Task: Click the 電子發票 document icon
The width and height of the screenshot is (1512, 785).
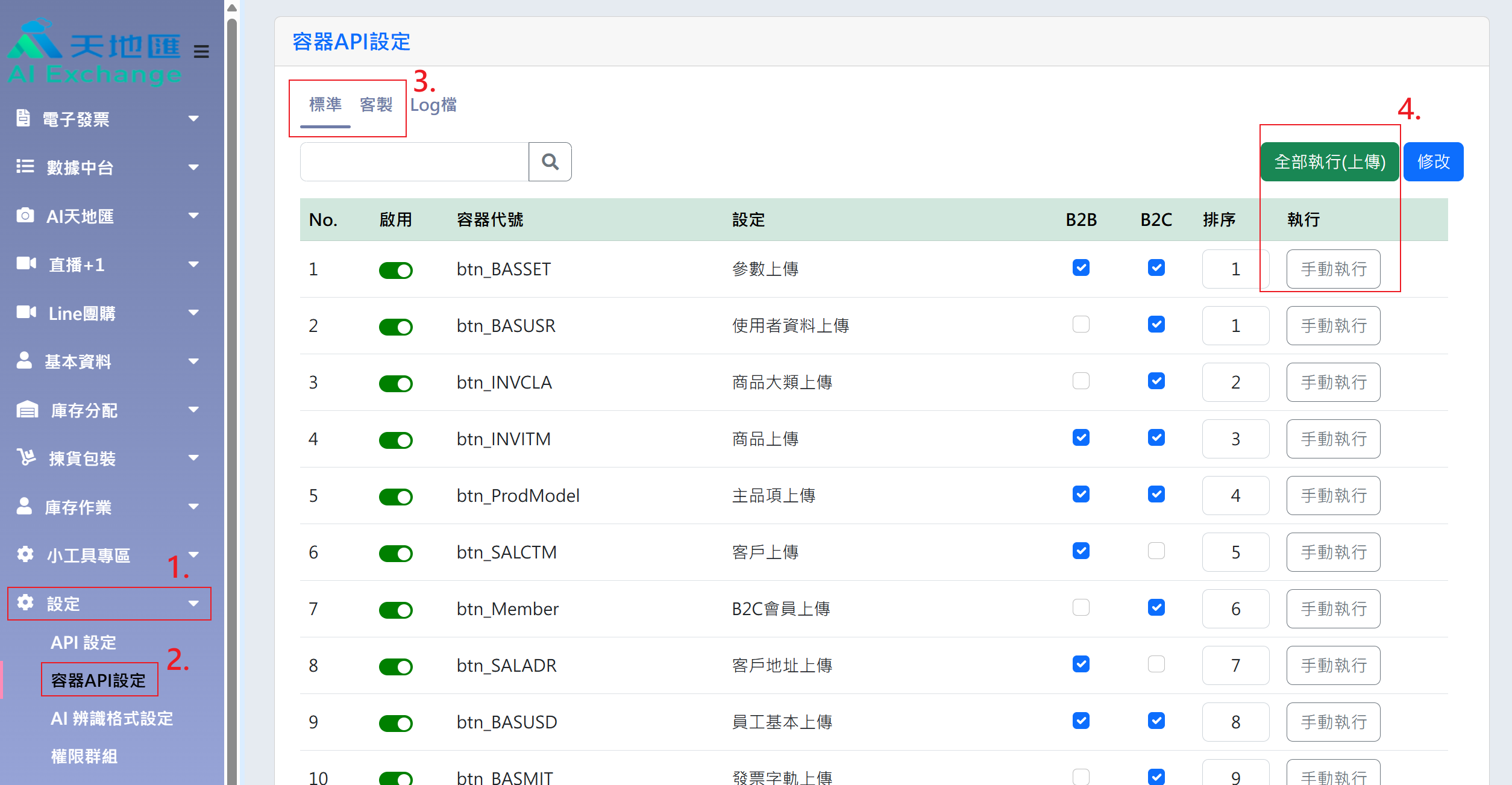Action: click(x=23, y=118)
